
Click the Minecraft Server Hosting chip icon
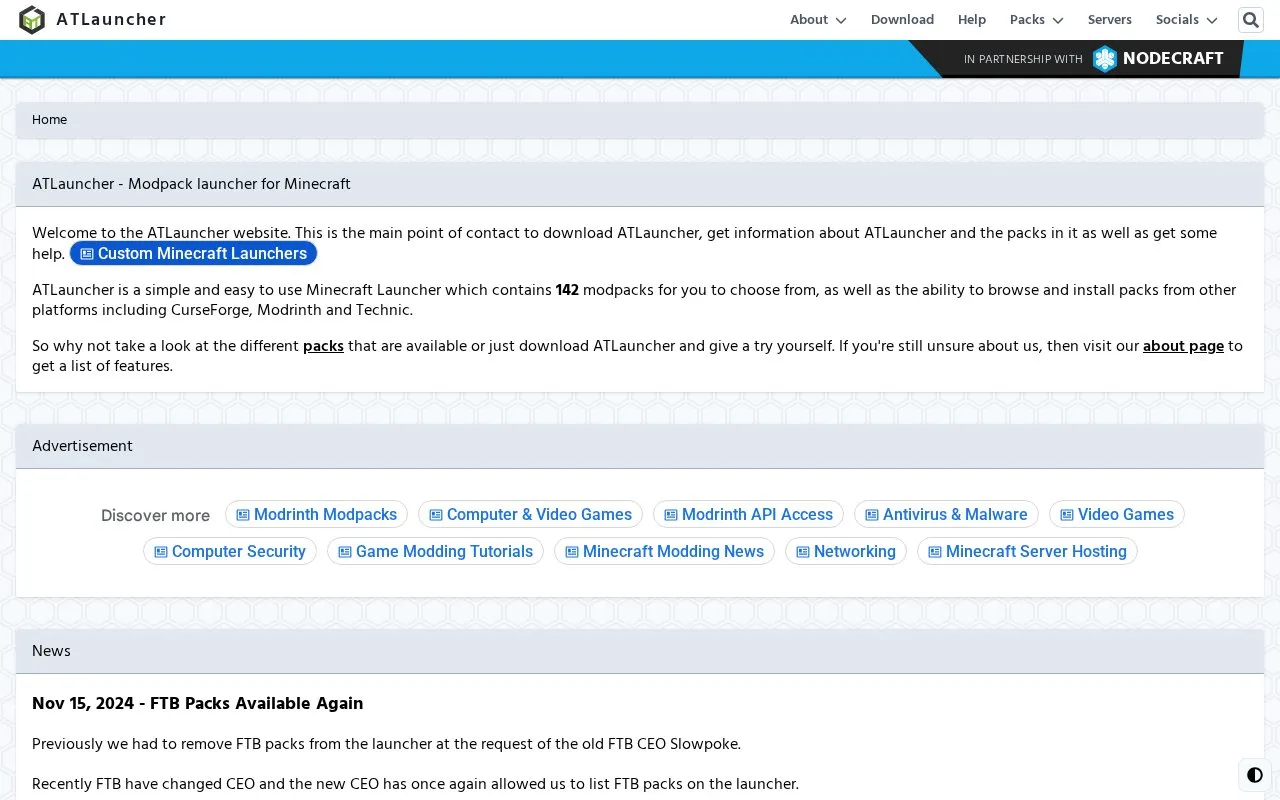click(935, 552)
